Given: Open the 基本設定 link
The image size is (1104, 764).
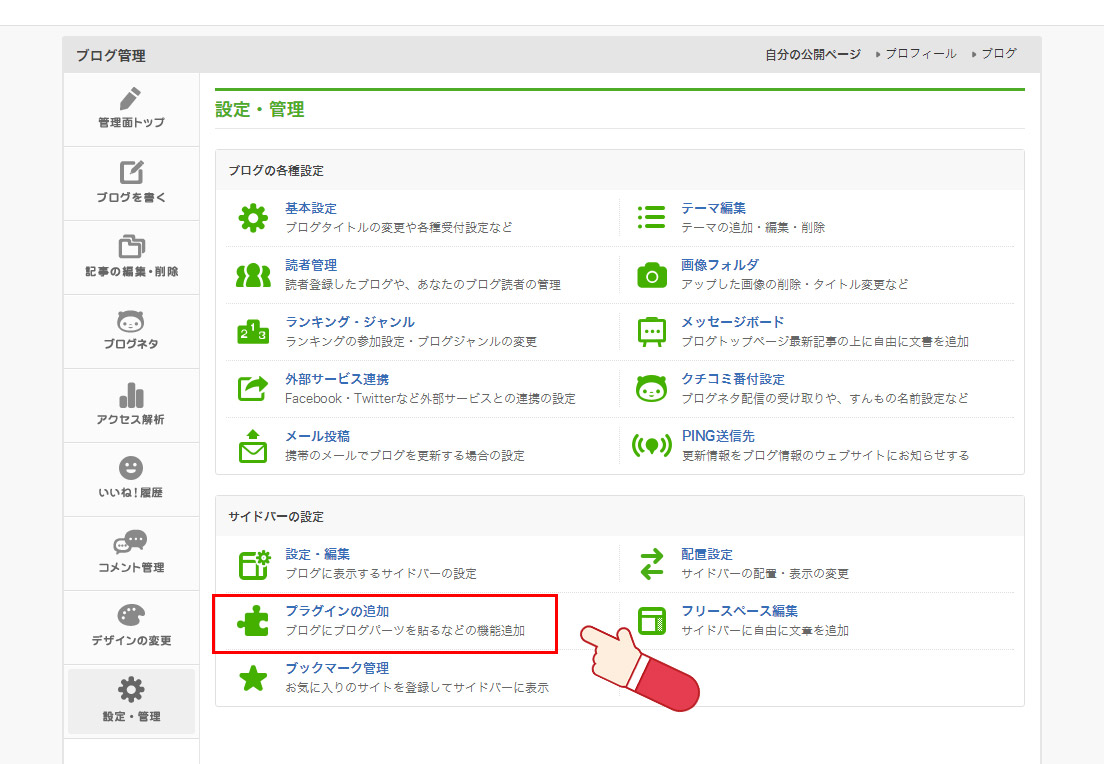Looking at the screenshot, I should (310, 208).
